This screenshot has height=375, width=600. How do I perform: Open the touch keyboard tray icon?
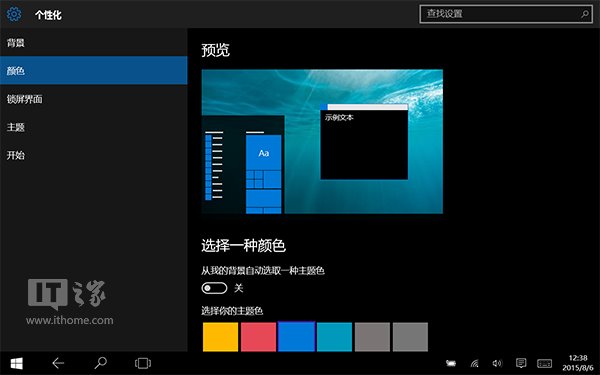(x=544, y=363)
